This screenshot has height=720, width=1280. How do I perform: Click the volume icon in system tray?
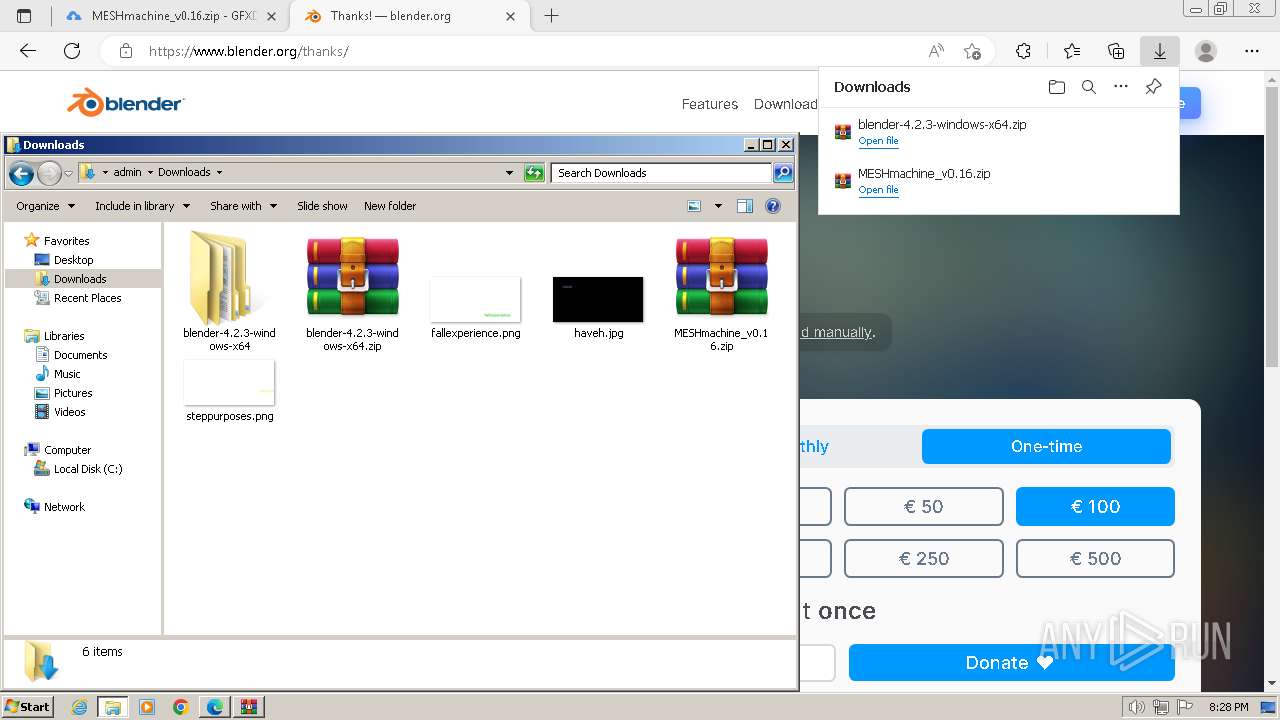click(x=1135, y=707)
